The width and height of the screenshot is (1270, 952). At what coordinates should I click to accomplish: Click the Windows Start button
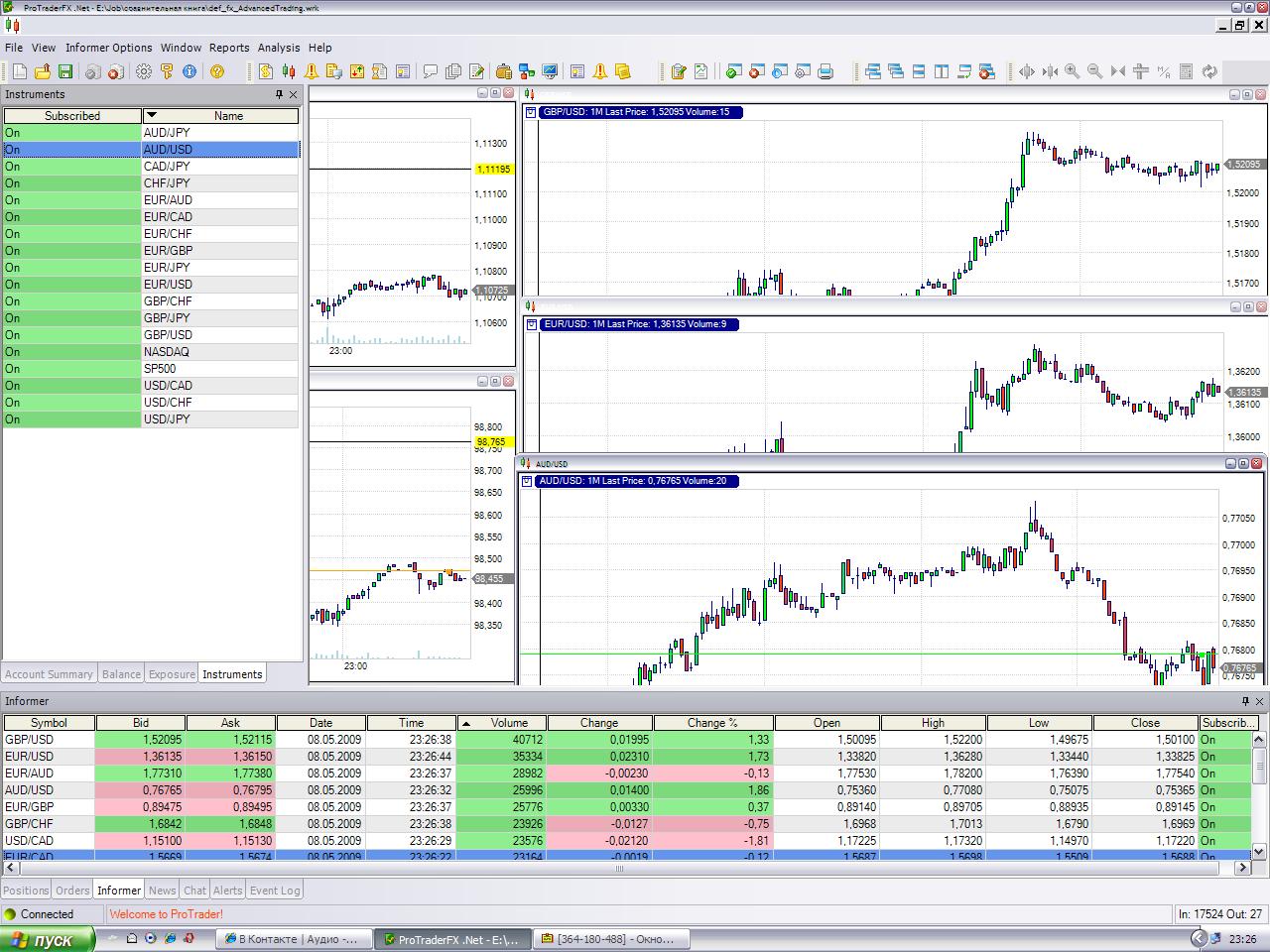point(48,939)
